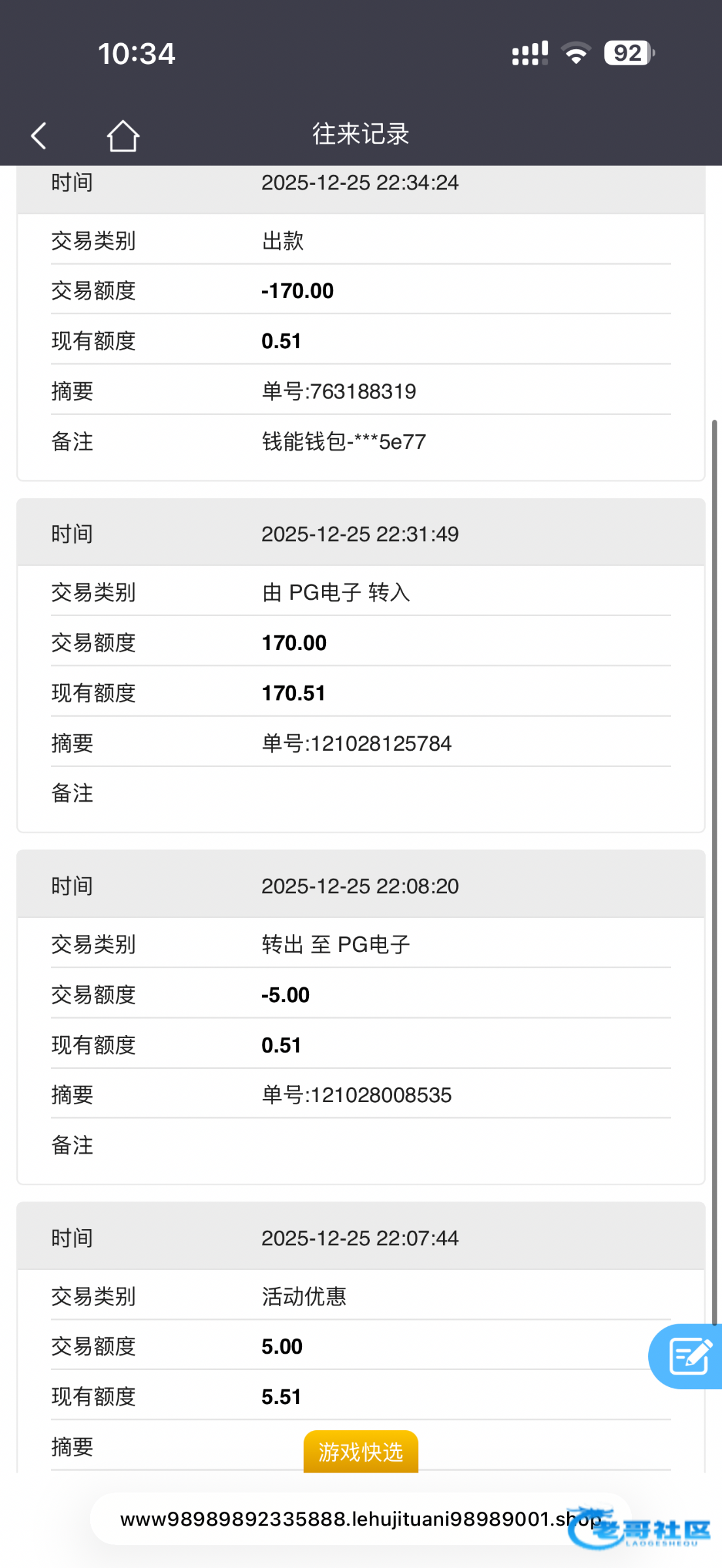This screenshot has height=1568, width=722.
Task: Tap the clock showing 10:34
Action: click(137, 54)
